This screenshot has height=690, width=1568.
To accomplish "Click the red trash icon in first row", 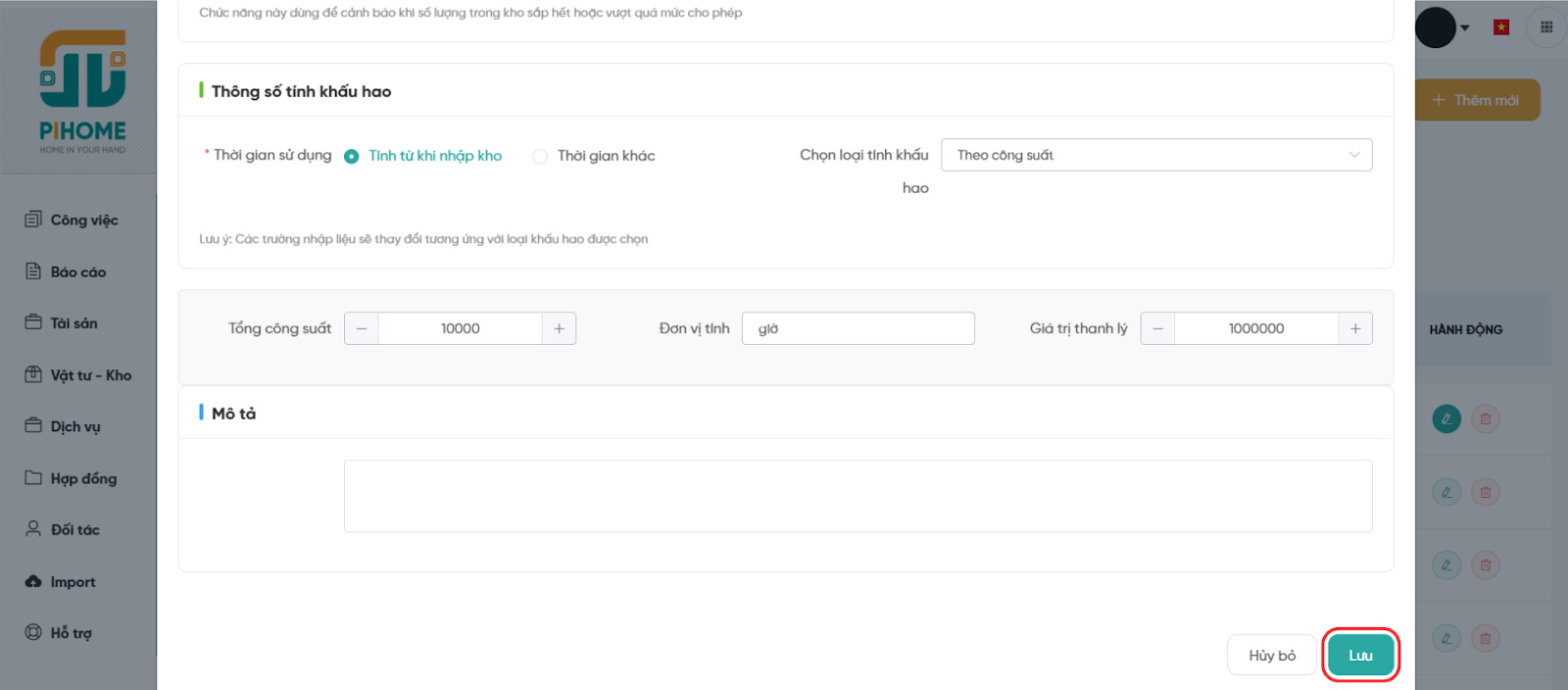I will point(1486,419).
